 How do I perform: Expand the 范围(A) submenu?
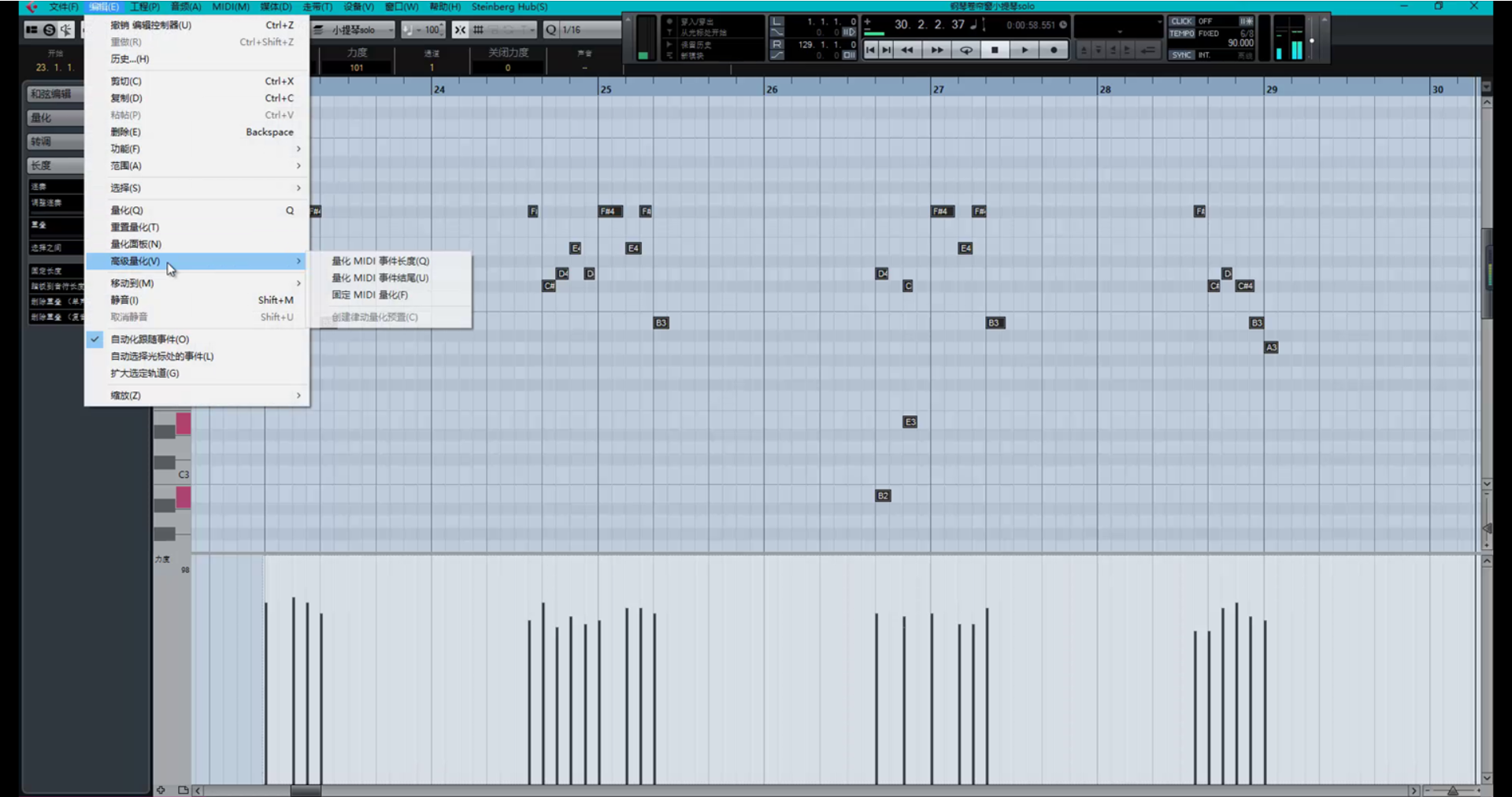(197, 166)
